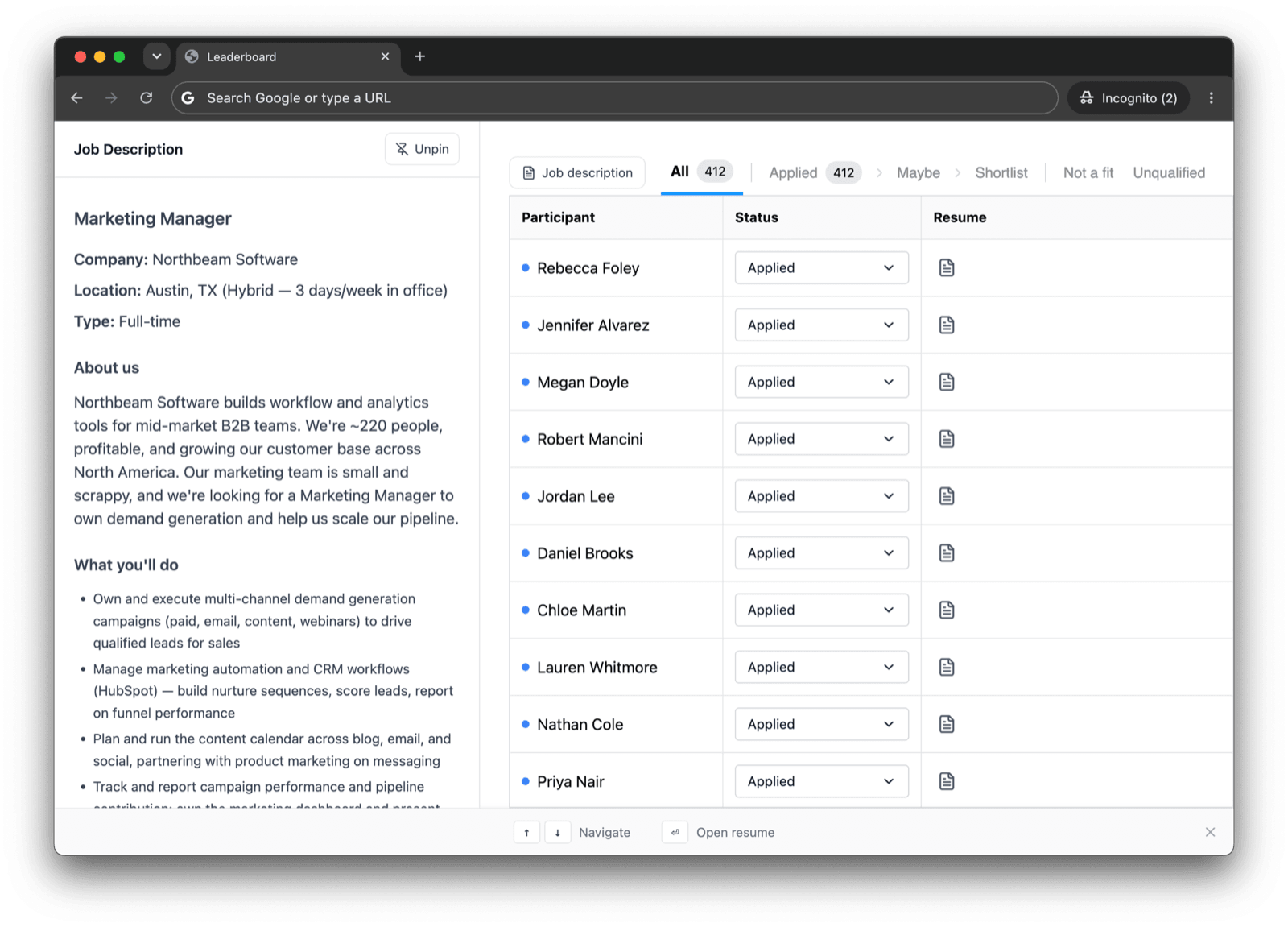The width and height of the screenshot is (1288, 927).
Task: Select participant Nathan Cole
Action: pos(580,725)
